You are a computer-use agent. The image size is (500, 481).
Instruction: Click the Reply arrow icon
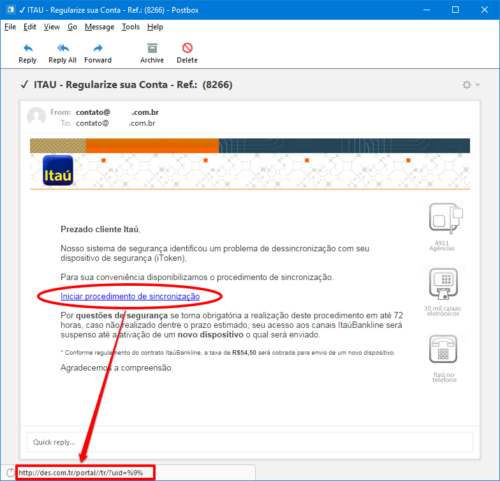(28, 49)
